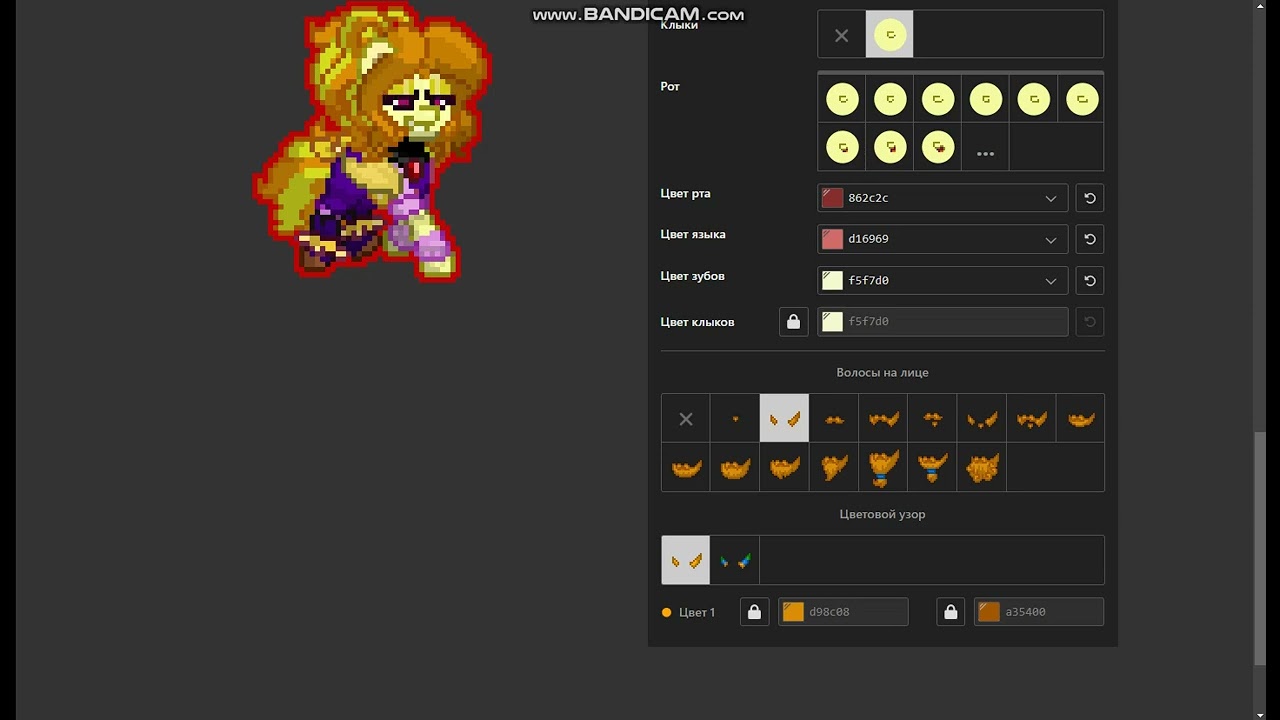The image size is (1280, 720).
Task: Remove fangs with the X option
Action: click(x=841, y=35)
